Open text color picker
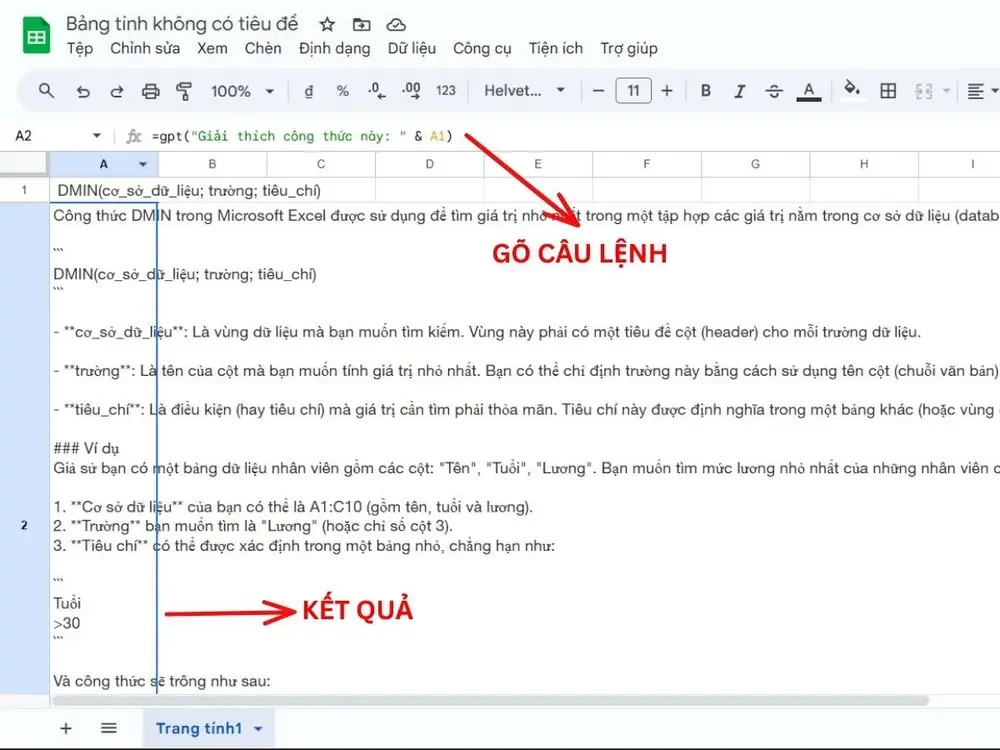 pyautogui.click(x=809, y=91)
